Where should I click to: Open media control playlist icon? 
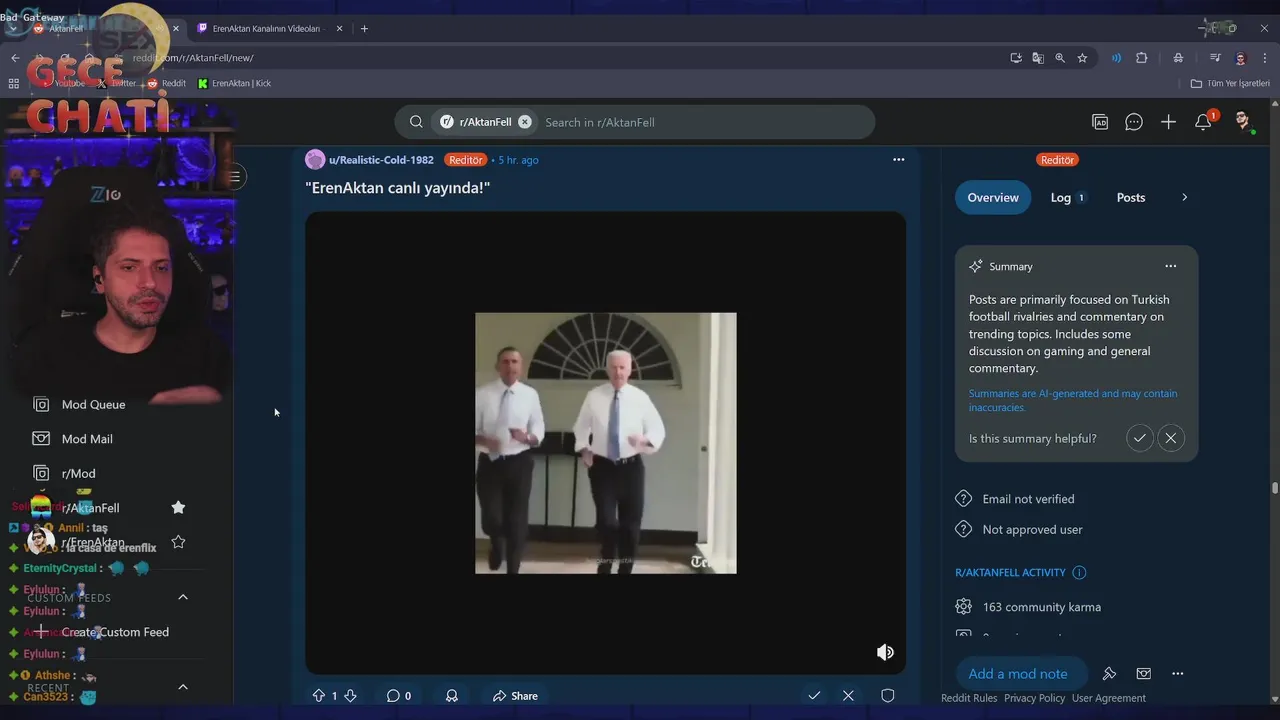click(x=1215, y=58)
